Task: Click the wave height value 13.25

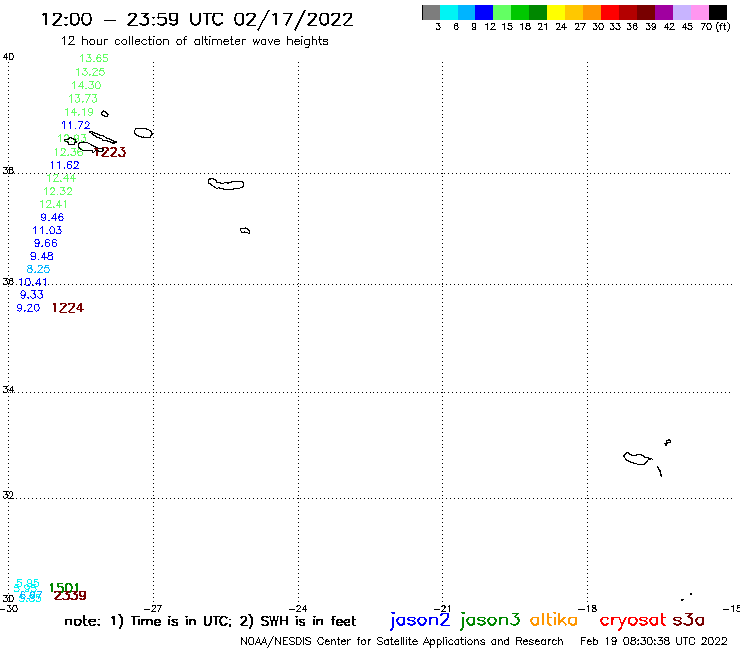Action: (x=90, y=72)
